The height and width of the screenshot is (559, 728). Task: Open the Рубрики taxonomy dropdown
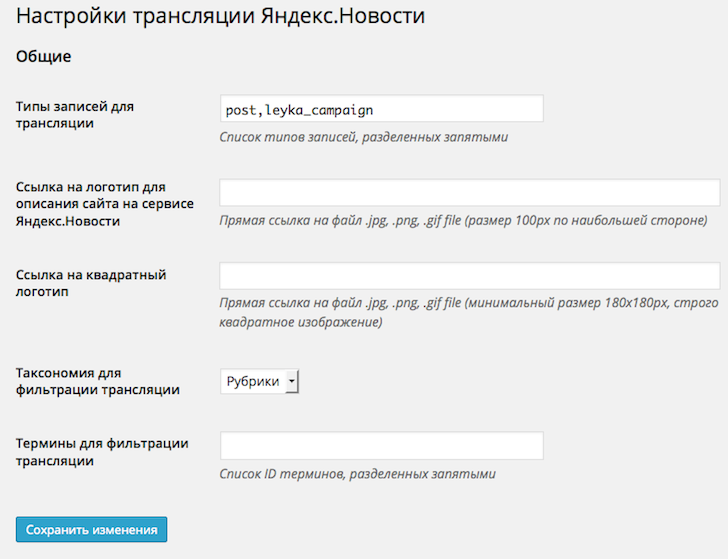pyautogui.click(x=260, y=381)
